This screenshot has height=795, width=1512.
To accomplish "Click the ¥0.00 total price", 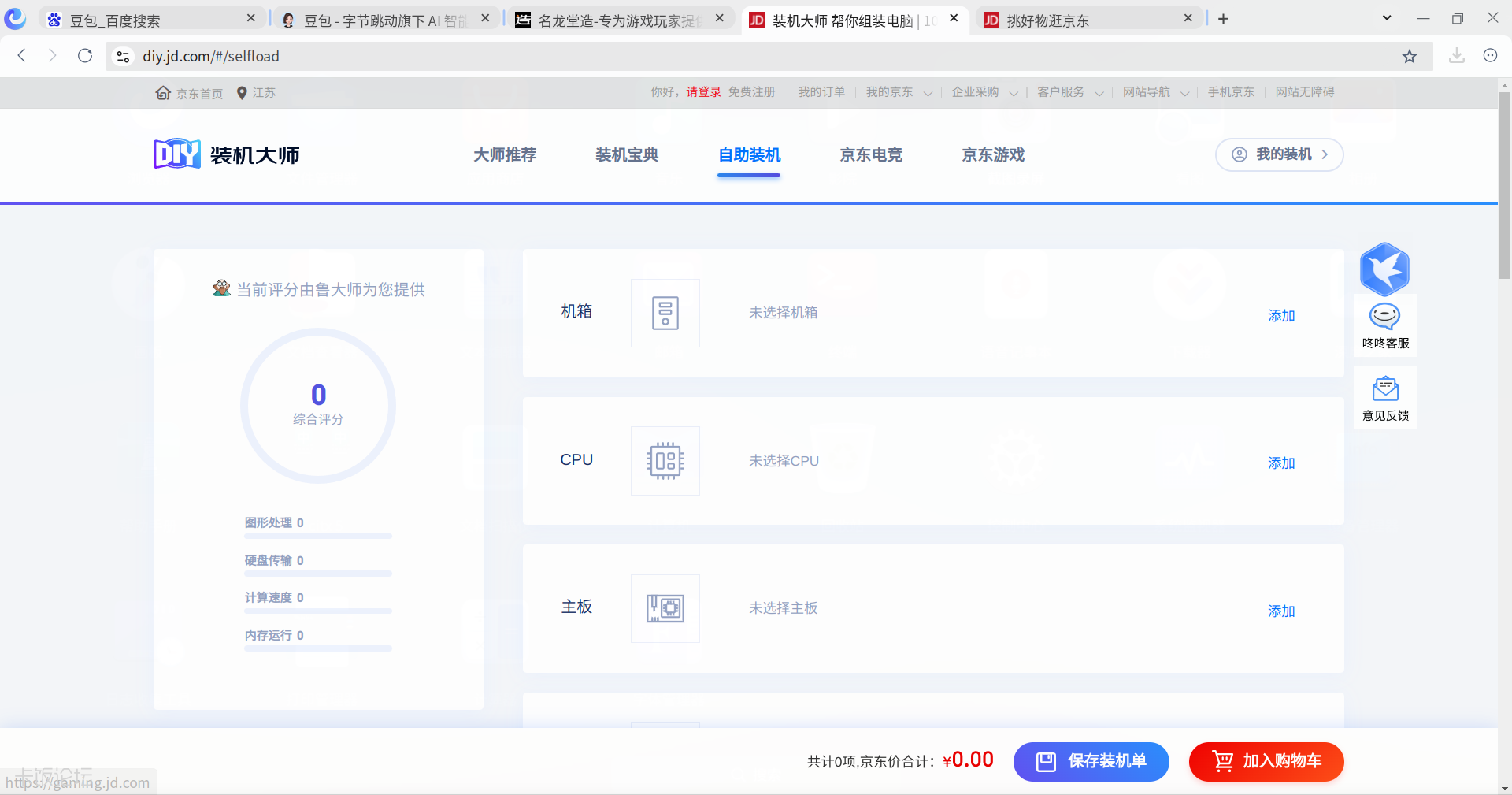I will [968, 760].
